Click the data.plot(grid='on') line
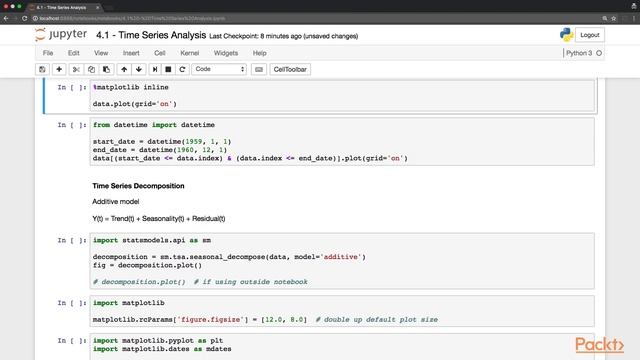640x360 pixels. click(x=135, y=104)
